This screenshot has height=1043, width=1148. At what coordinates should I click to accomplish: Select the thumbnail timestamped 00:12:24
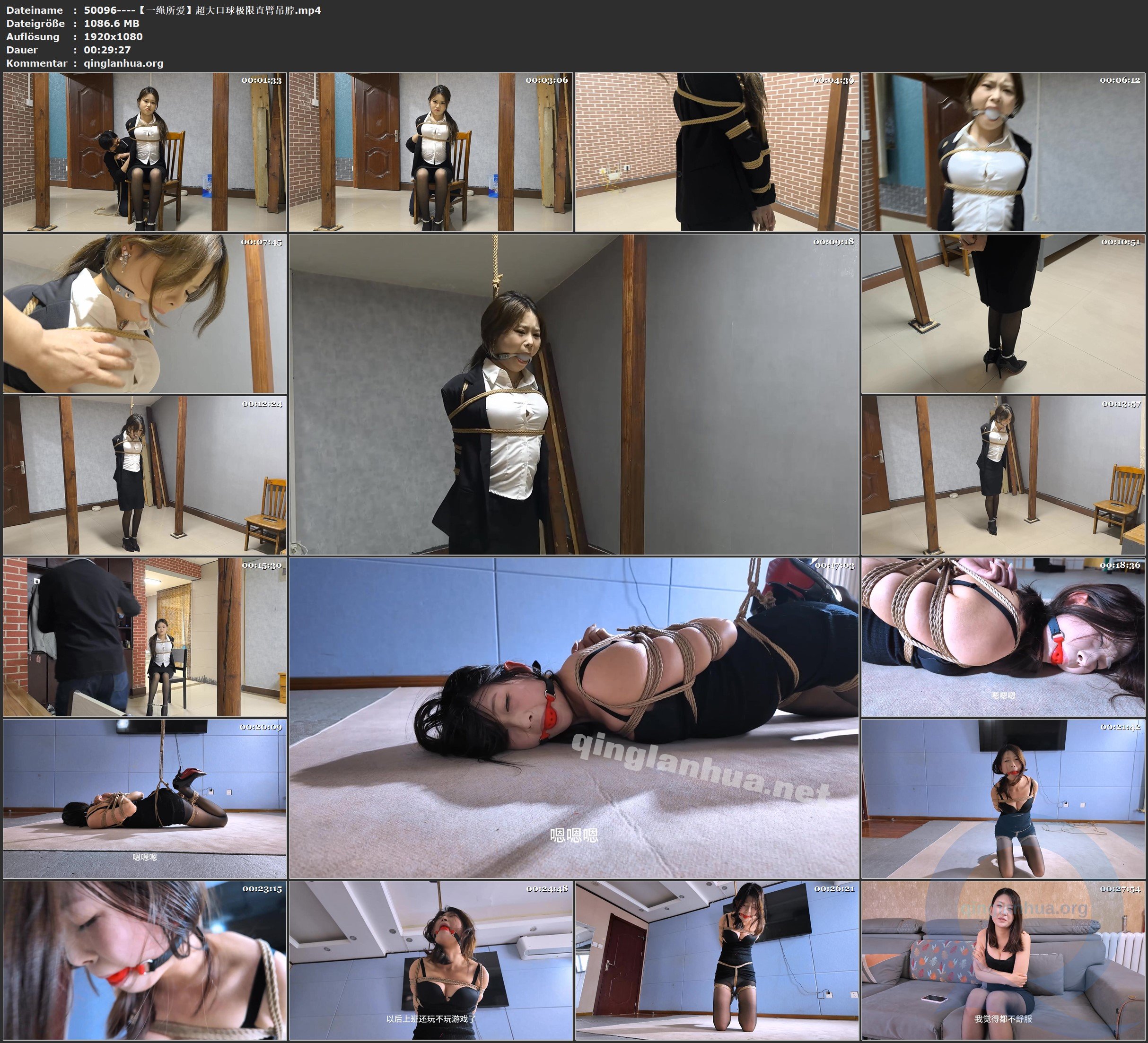(x=145, y=475)
